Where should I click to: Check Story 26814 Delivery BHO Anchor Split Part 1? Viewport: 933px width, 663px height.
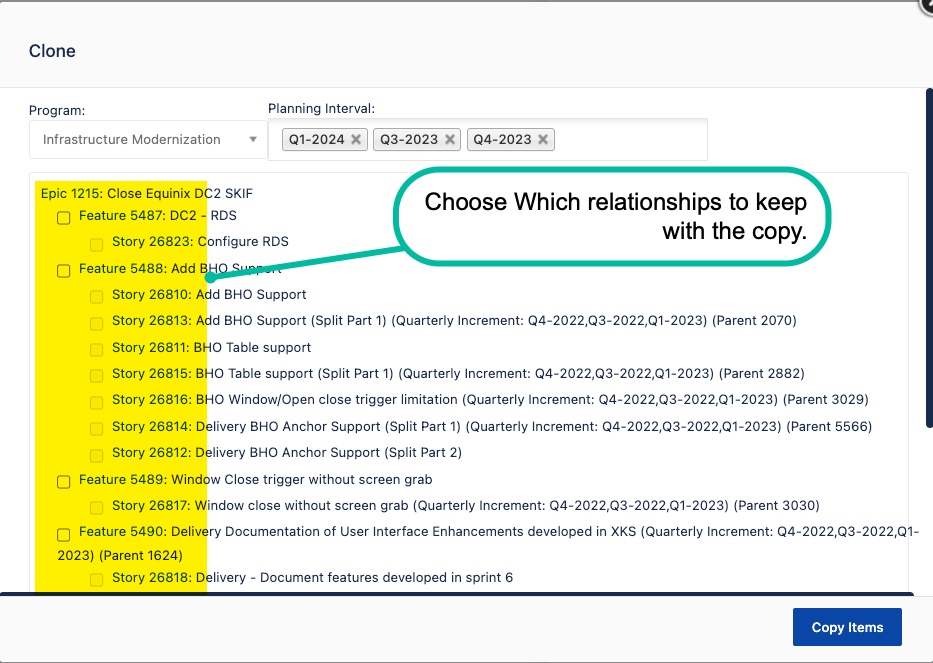click(96, 429)
